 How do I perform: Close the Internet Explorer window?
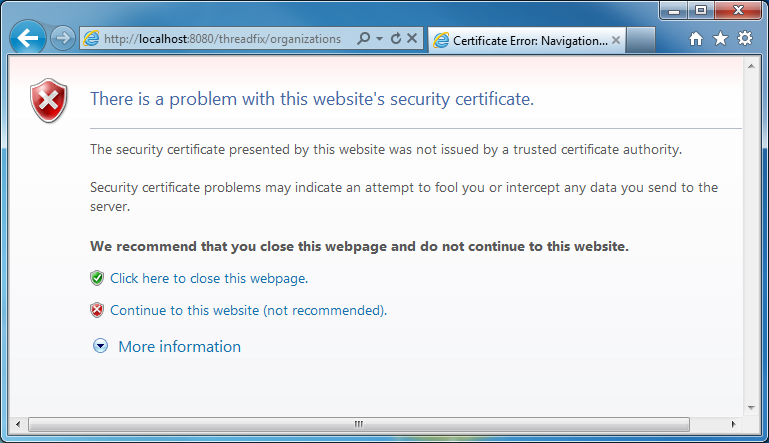coord(738,10)
